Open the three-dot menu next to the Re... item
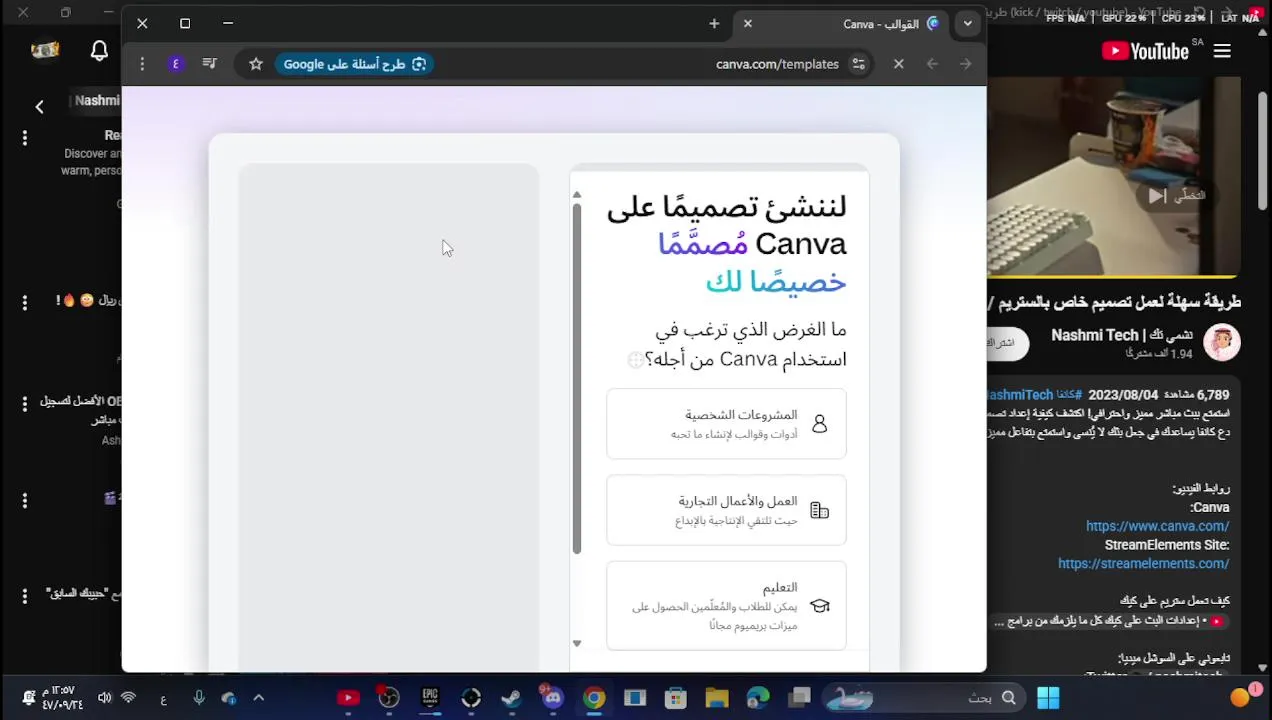The height and width of the screenshot is (720, 1272). point(25,139)
